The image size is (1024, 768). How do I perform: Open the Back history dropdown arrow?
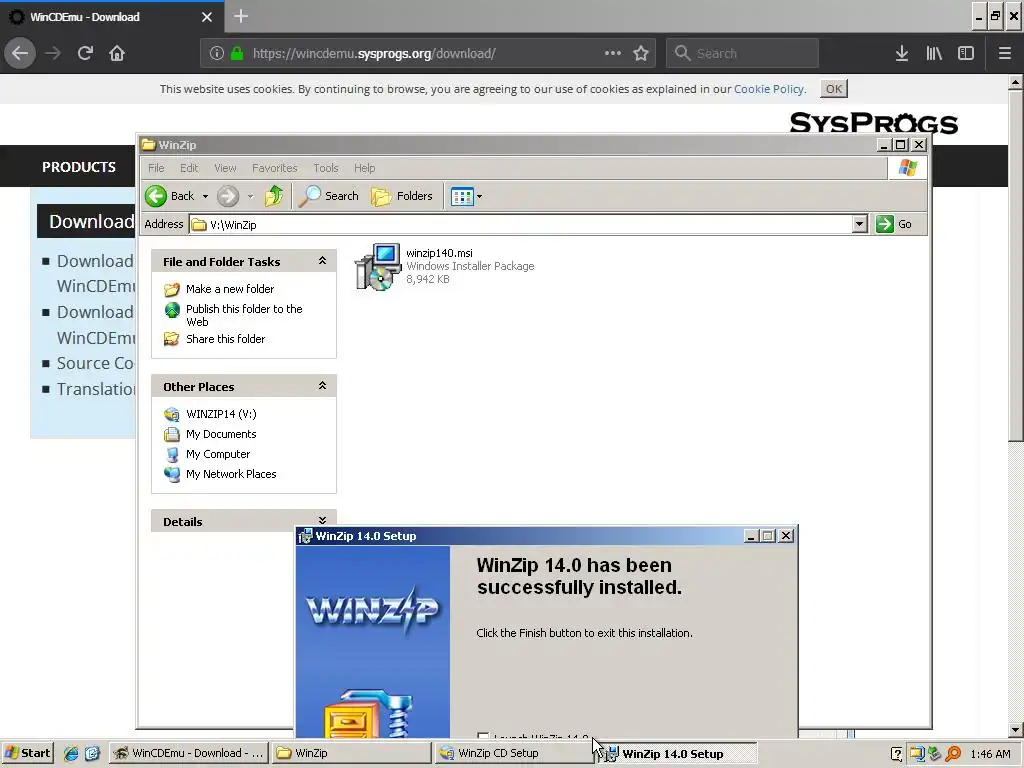(x=205, y=196)
